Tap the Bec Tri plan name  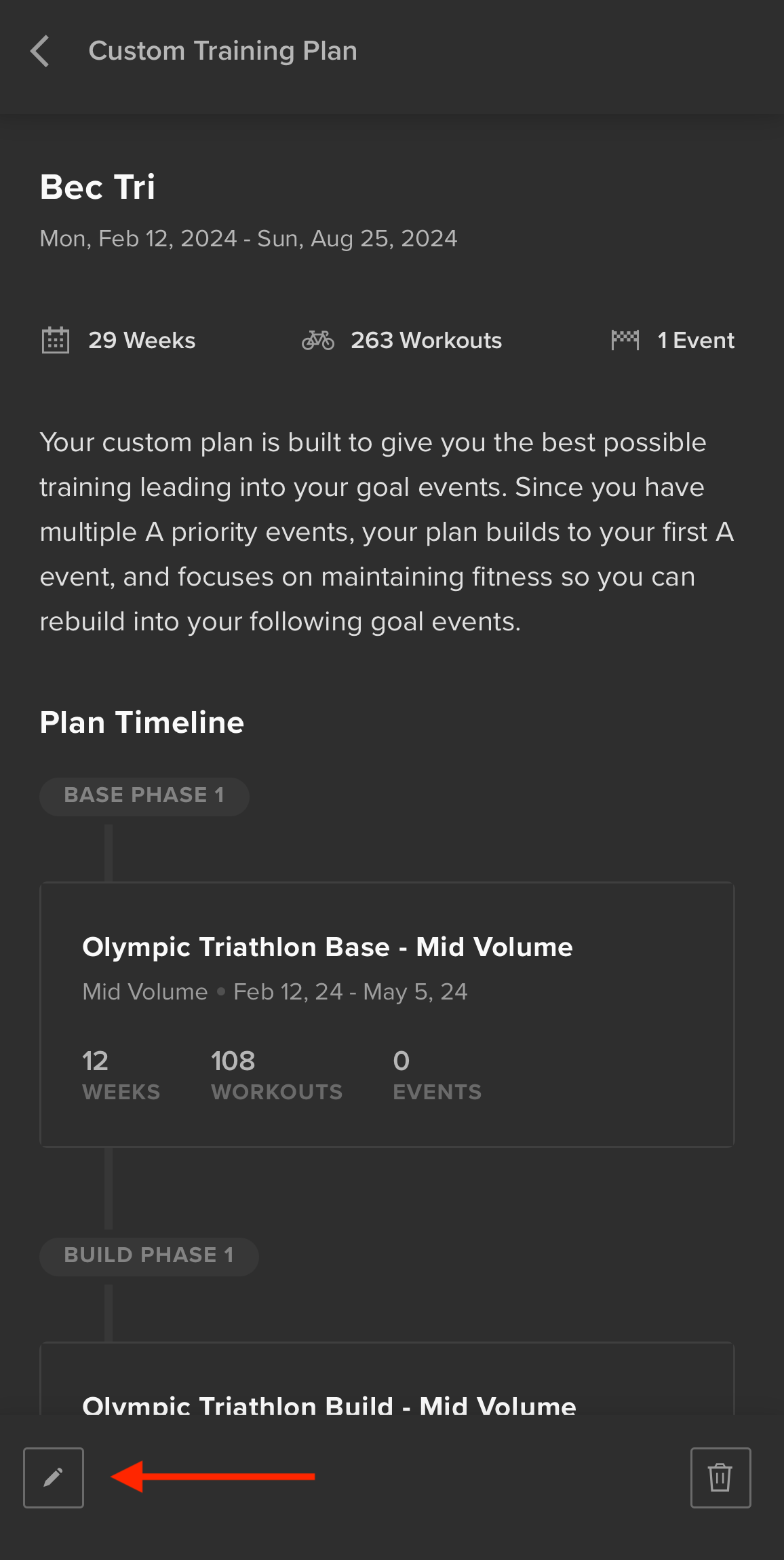[98, 187]
